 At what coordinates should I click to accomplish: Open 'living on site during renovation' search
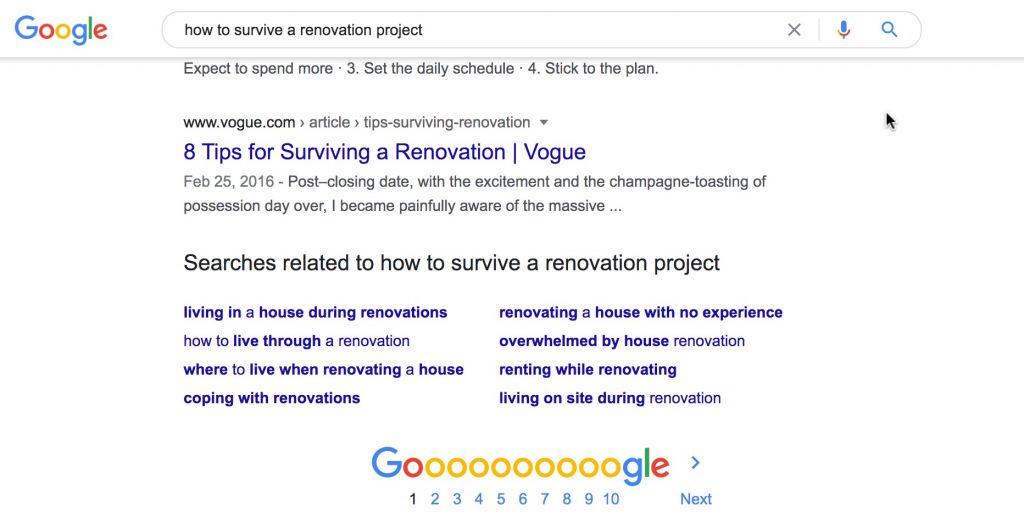609,398
